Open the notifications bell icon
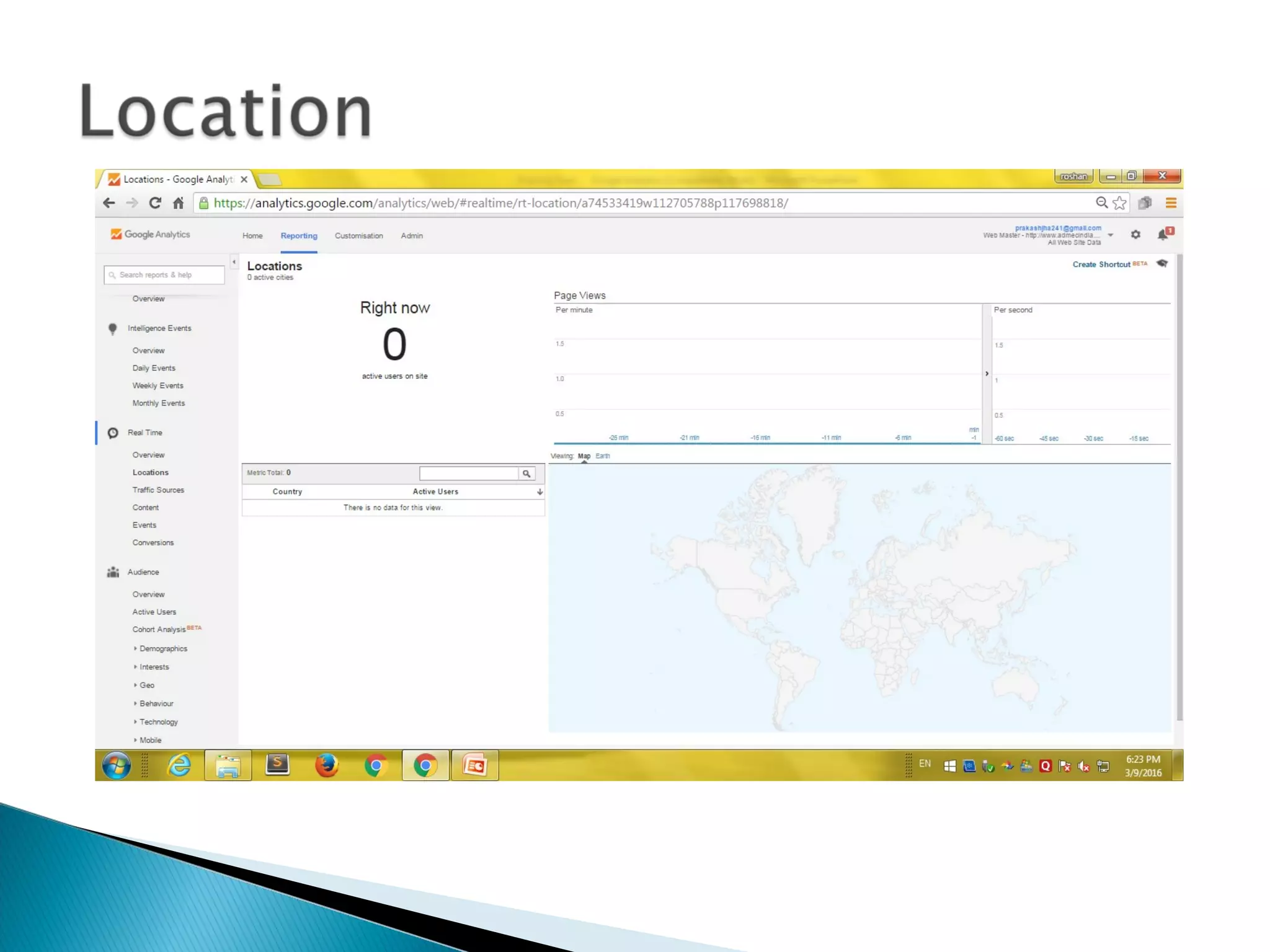This screenshot has width=1270, height=952. 1163,234
